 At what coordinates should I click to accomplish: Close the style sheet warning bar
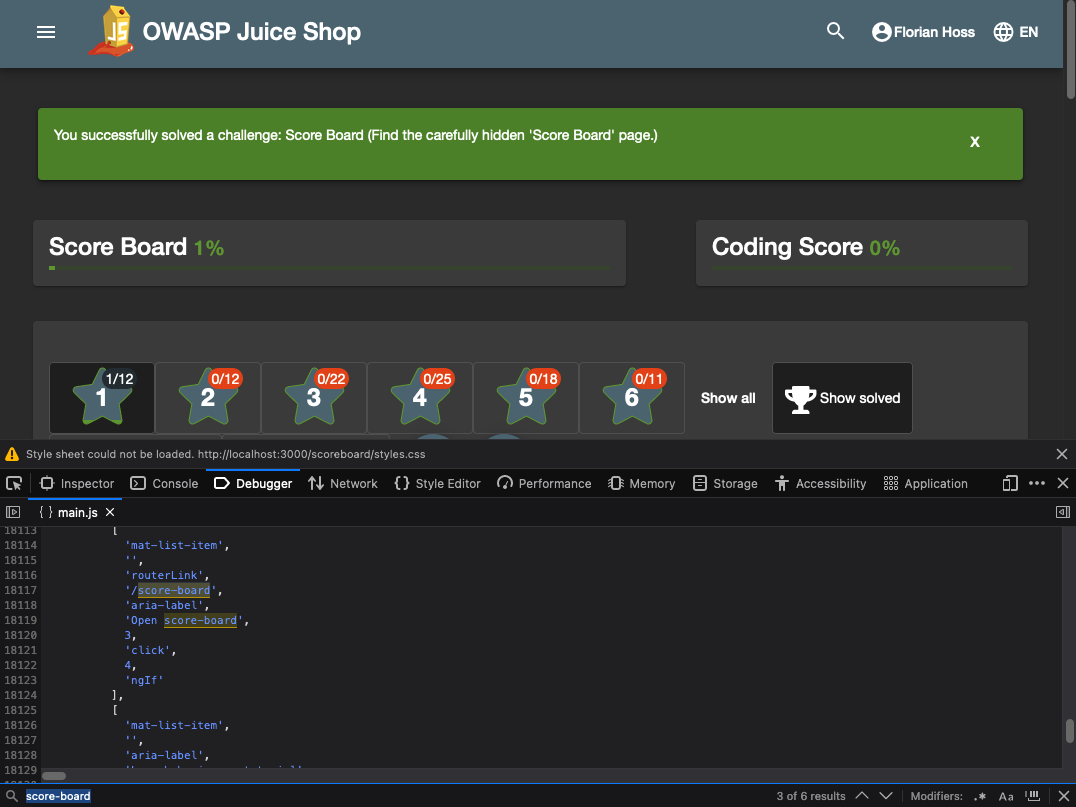(1062, 454)
